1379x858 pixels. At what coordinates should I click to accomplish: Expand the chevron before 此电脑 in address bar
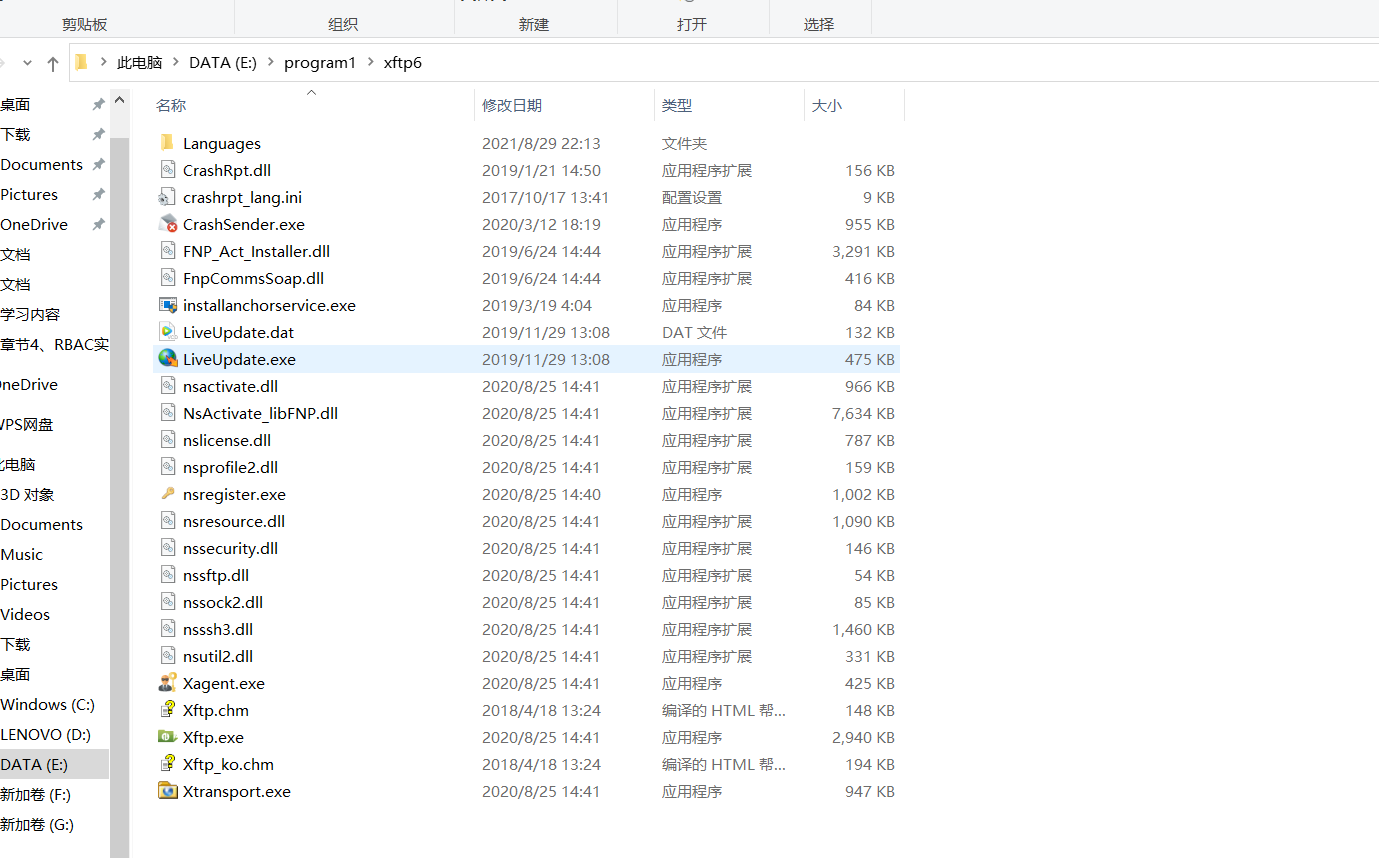103,62
